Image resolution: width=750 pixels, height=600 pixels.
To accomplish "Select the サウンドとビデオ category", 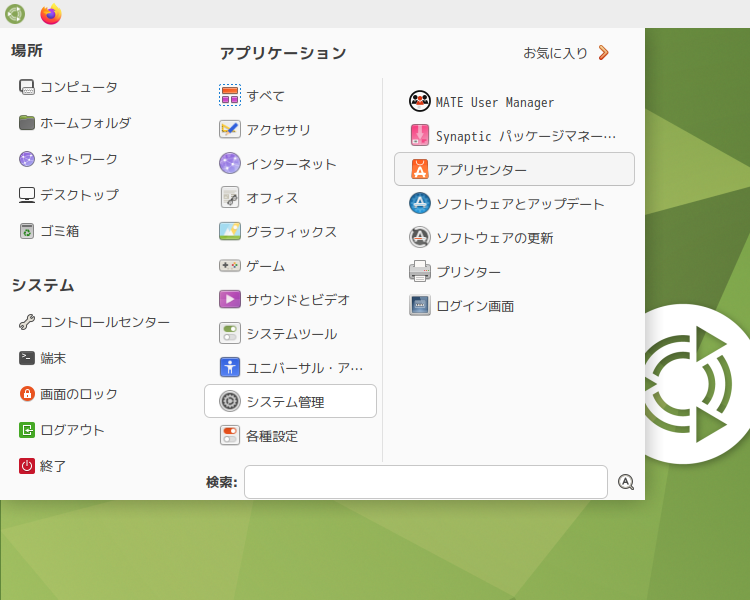I will [x=290, y=300].
